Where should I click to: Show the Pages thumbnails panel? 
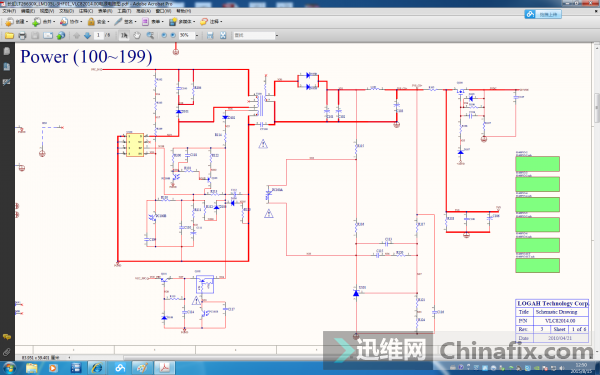[x=7, y=51]
